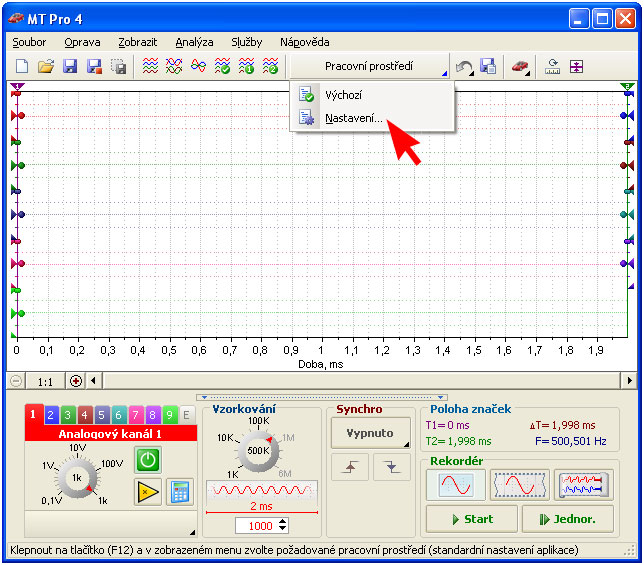The image size is (644, 565).
Task: Click the New document icon
Action: (22, 67)
